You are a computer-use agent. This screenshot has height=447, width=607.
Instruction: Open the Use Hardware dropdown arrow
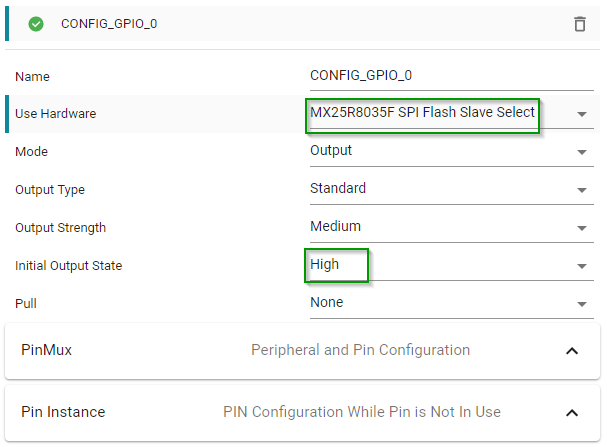[581, 114]
